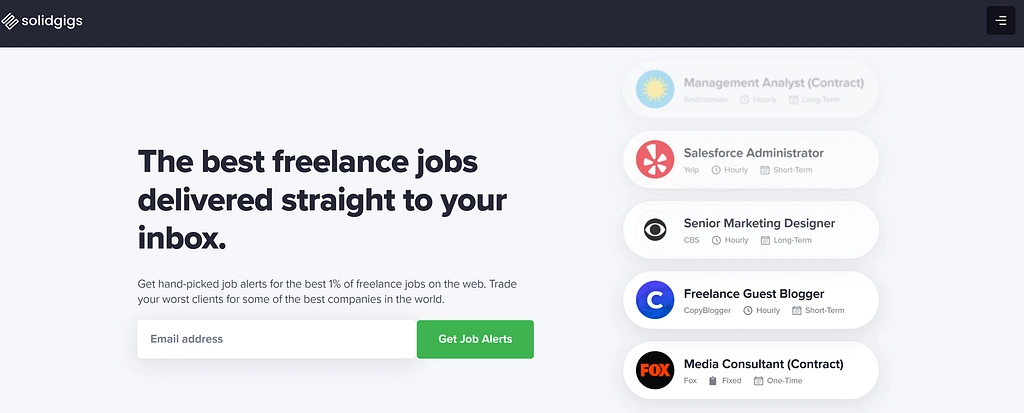Image resolution: width=1024 pixels, height=413 pixels.
Task: Select Media Consultant (Contract) listing
Action: point(751,371)
